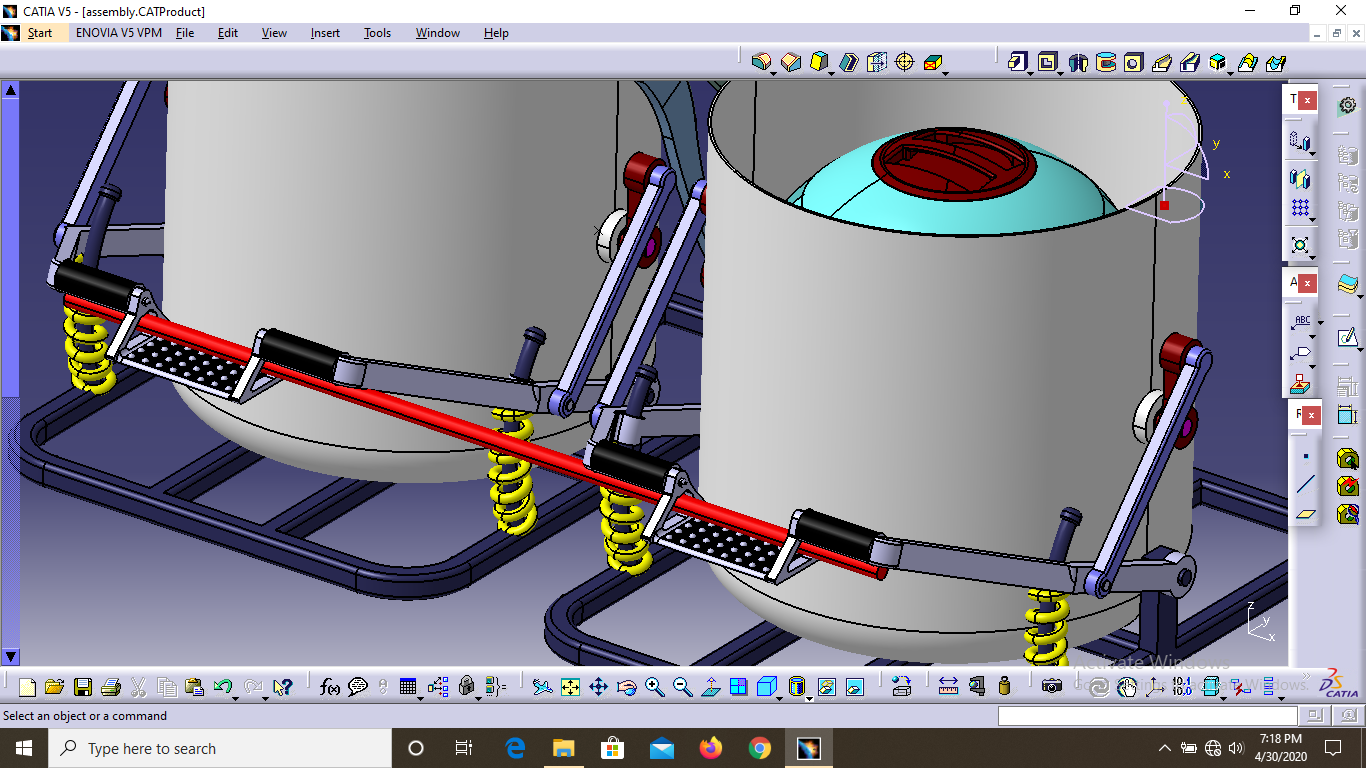Open the Tools menu
The width and height of the screenshot is (1366, 768).
tap(377, 33)
